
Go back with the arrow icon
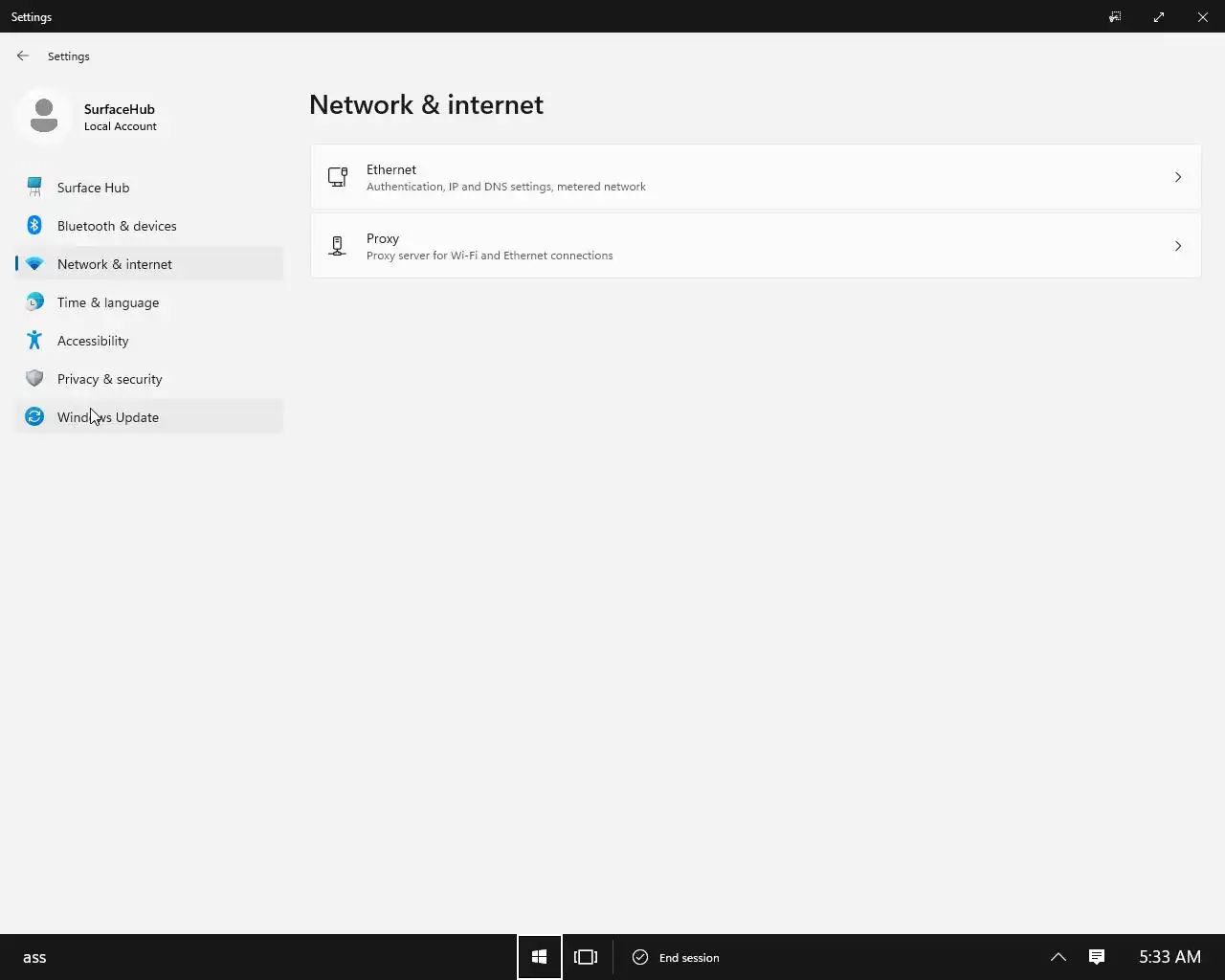(x=23, y=56)
